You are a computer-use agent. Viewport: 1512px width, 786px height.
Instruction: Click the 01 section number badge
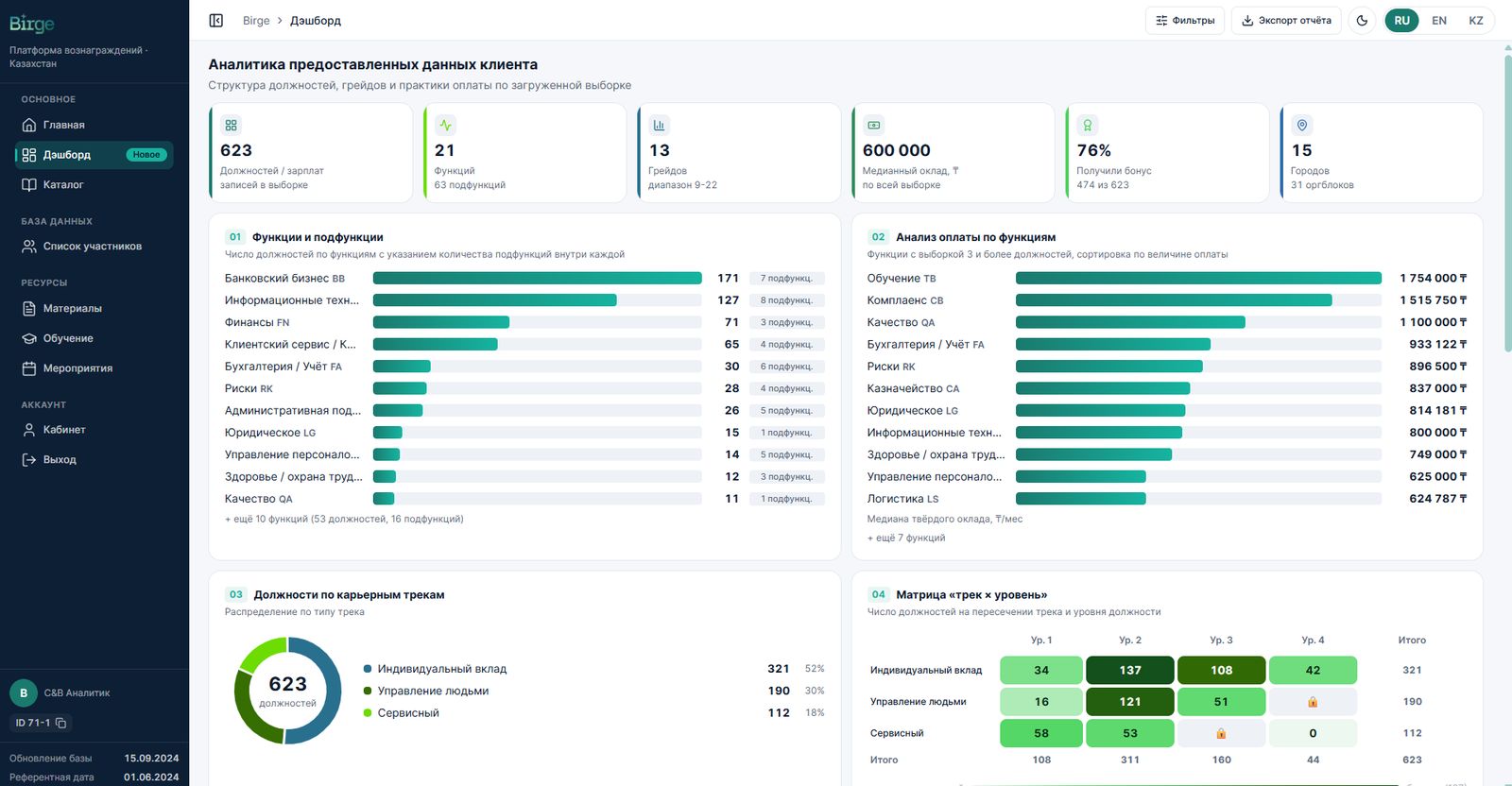tap(235, 237)
